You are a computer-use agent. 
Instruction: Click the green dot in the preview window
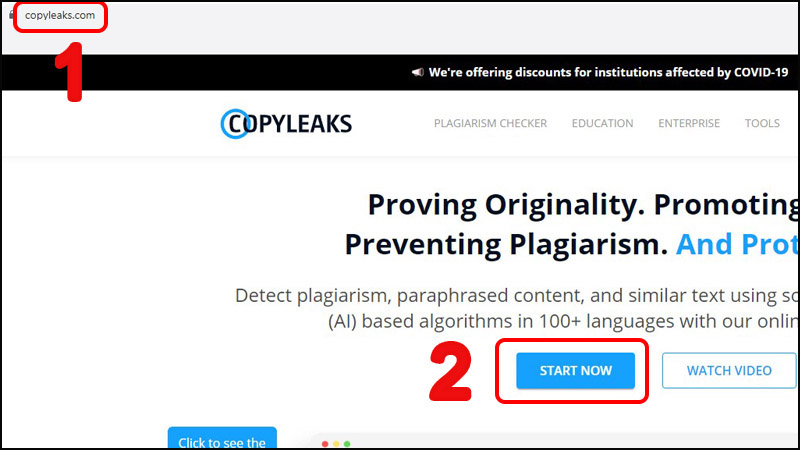tap(347, 444)
